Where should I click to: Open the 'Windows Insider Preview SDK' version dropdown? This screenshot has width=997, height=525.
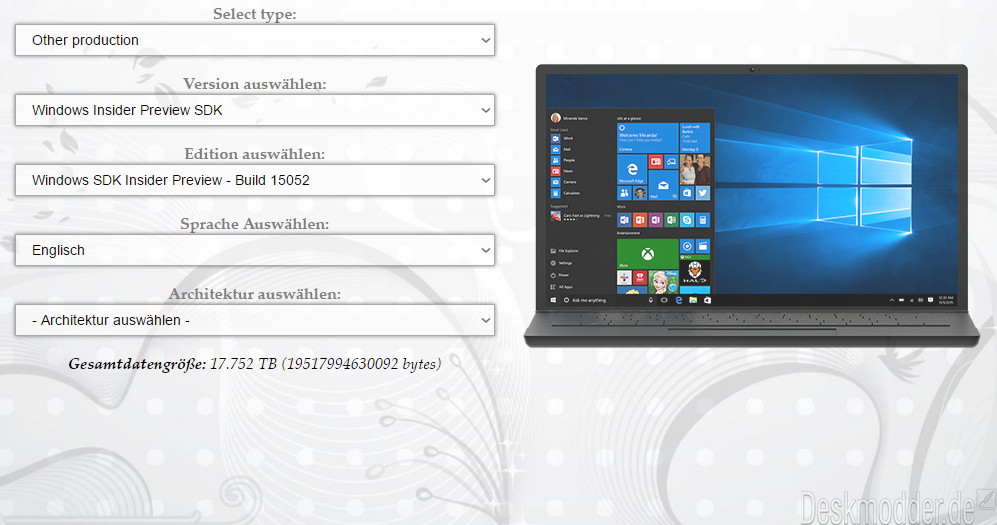pos(254,110)
